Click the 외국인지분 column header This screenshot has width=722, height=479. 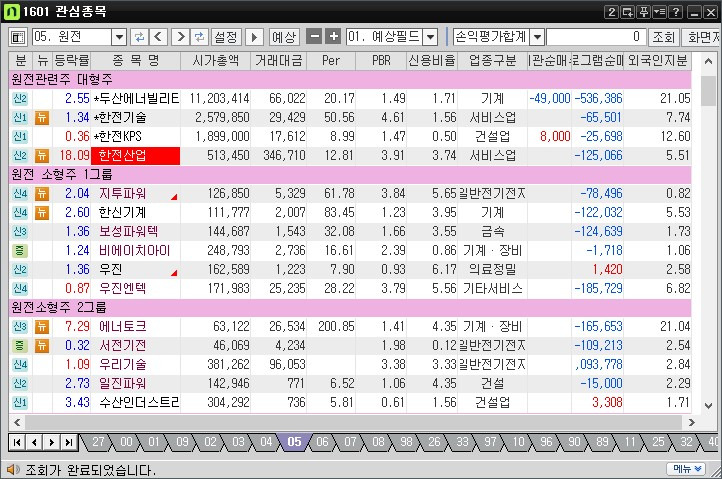[x=657, y=61]
